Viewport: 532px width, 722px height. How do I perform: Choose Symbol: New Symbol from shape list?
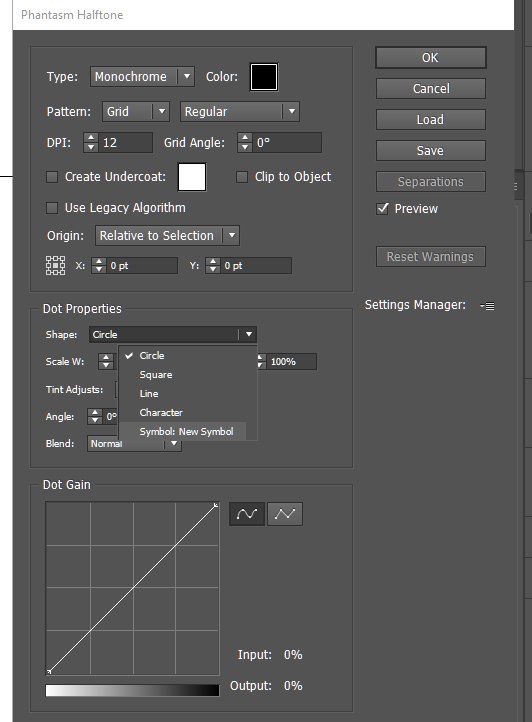(182, 431)
